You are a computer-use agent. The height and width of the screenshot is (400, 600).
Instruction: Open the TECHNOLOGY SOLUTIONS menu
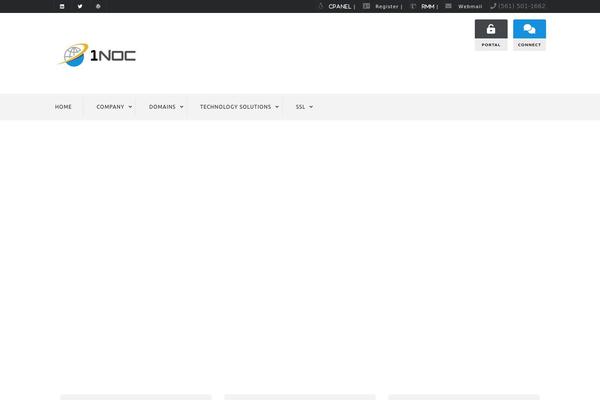click(235, 107)
